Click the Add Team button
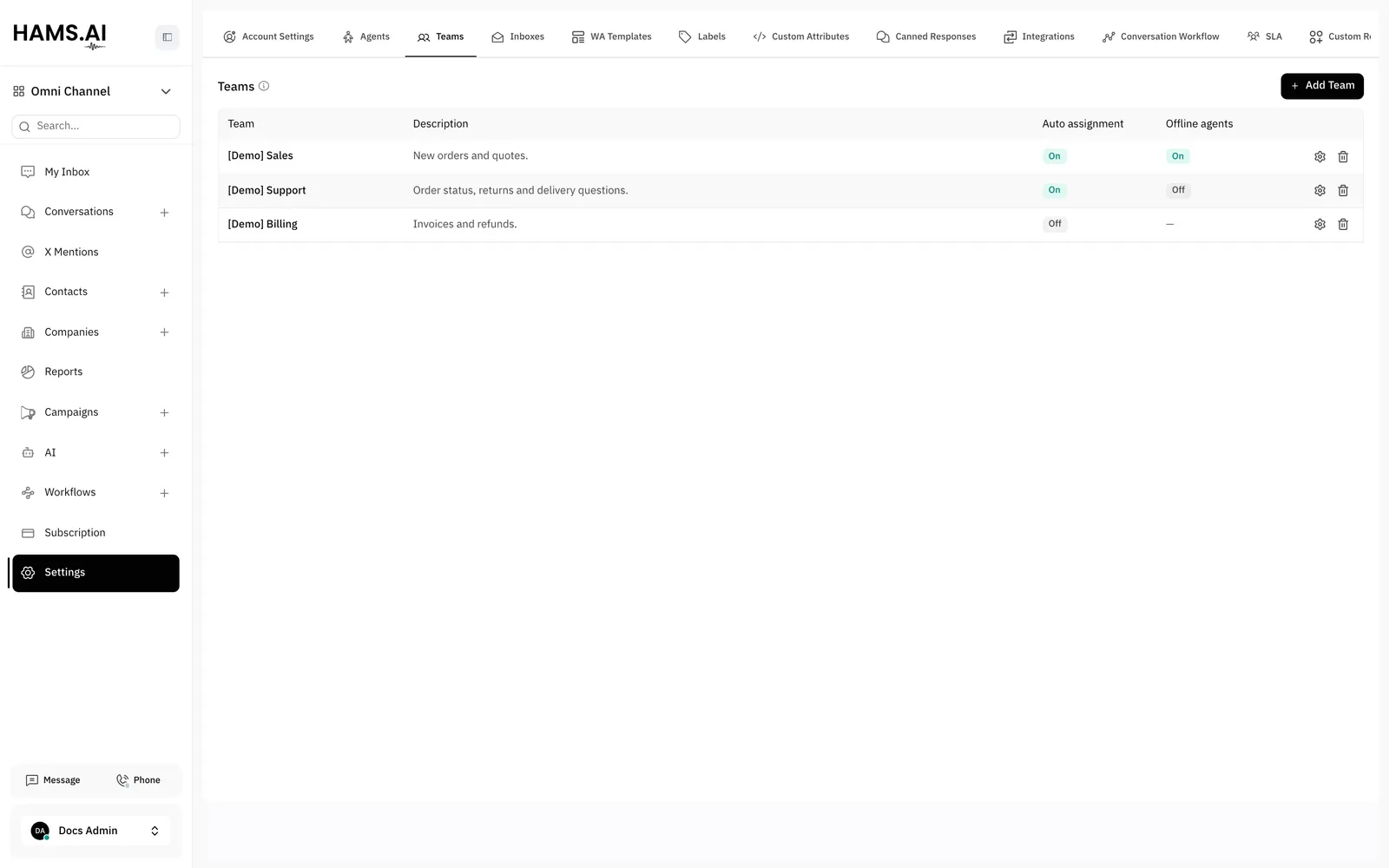This screenshot has height=868, width=1389. pyautogui.click(x=1321, y=86)
